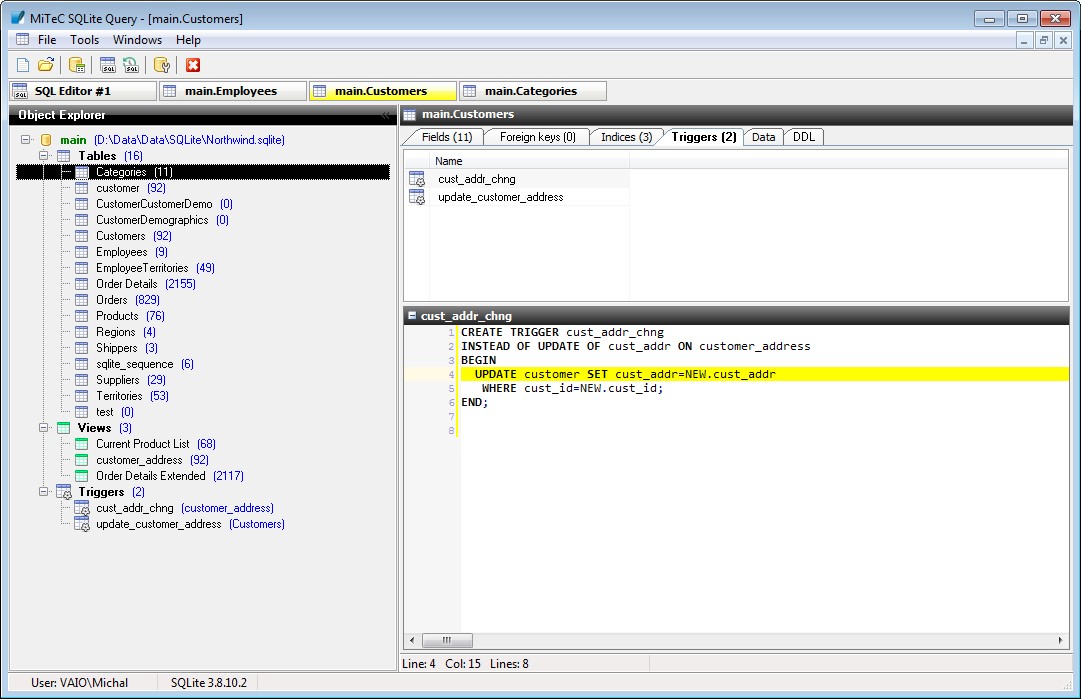
Task: Click the open folder toolbar icon
Action: pyautogui.click(x=46, y=65)
